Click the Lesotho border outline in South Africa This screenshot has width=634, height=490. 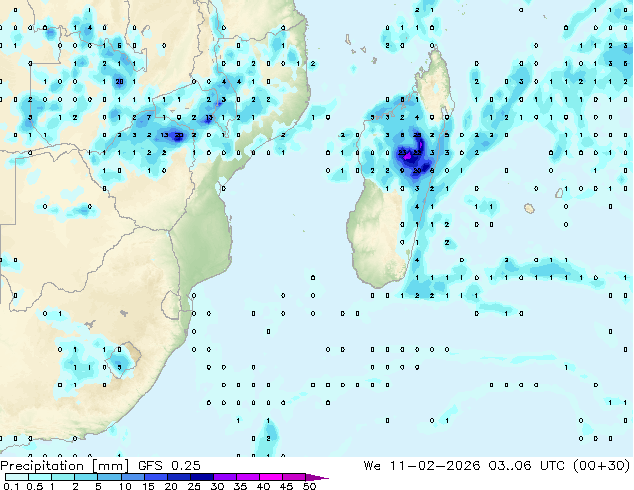(x=123, y=359)
